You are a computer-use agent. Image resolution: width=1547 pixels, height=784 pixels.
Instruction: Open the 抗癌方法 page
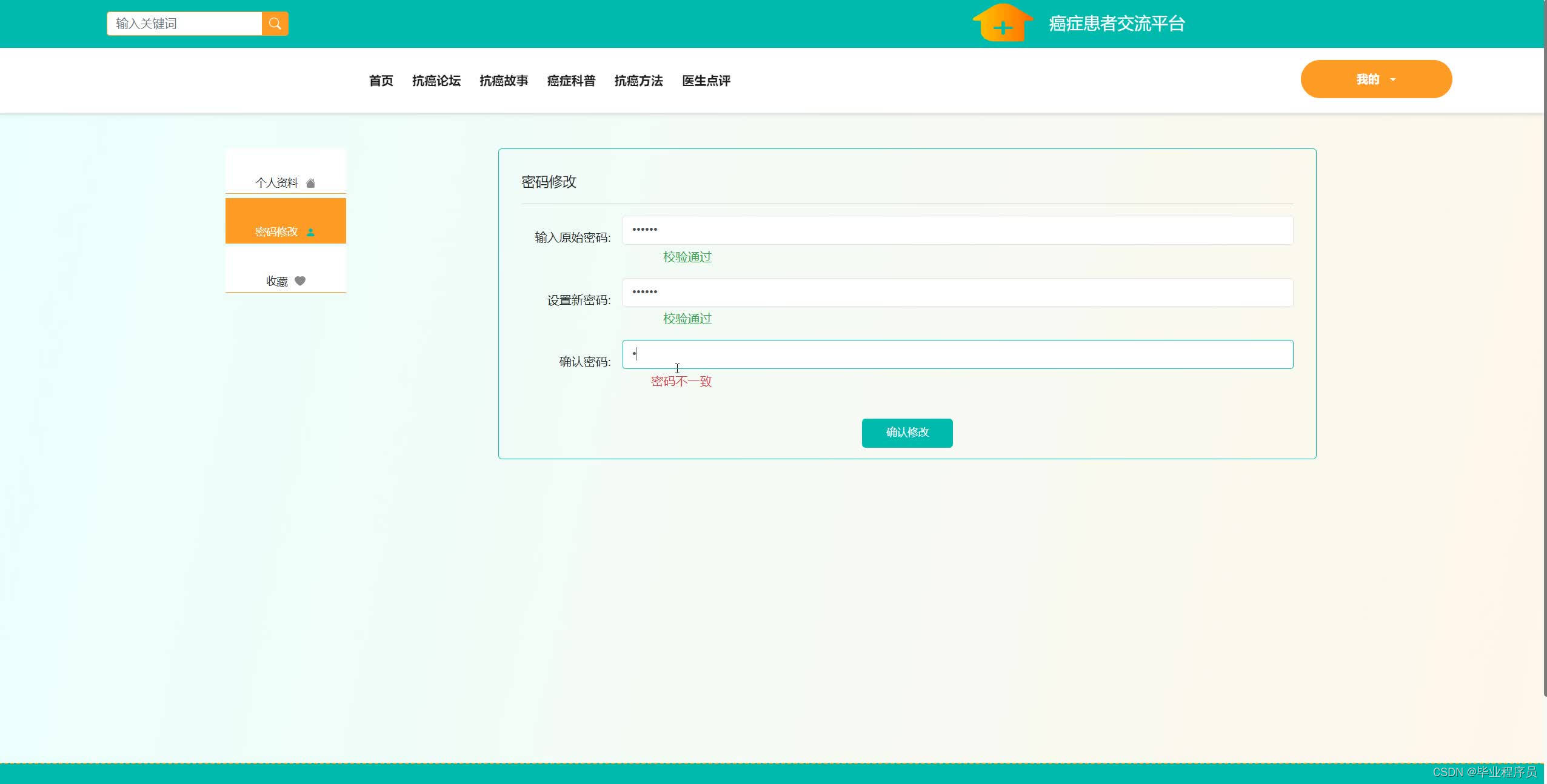coord(638,81)
